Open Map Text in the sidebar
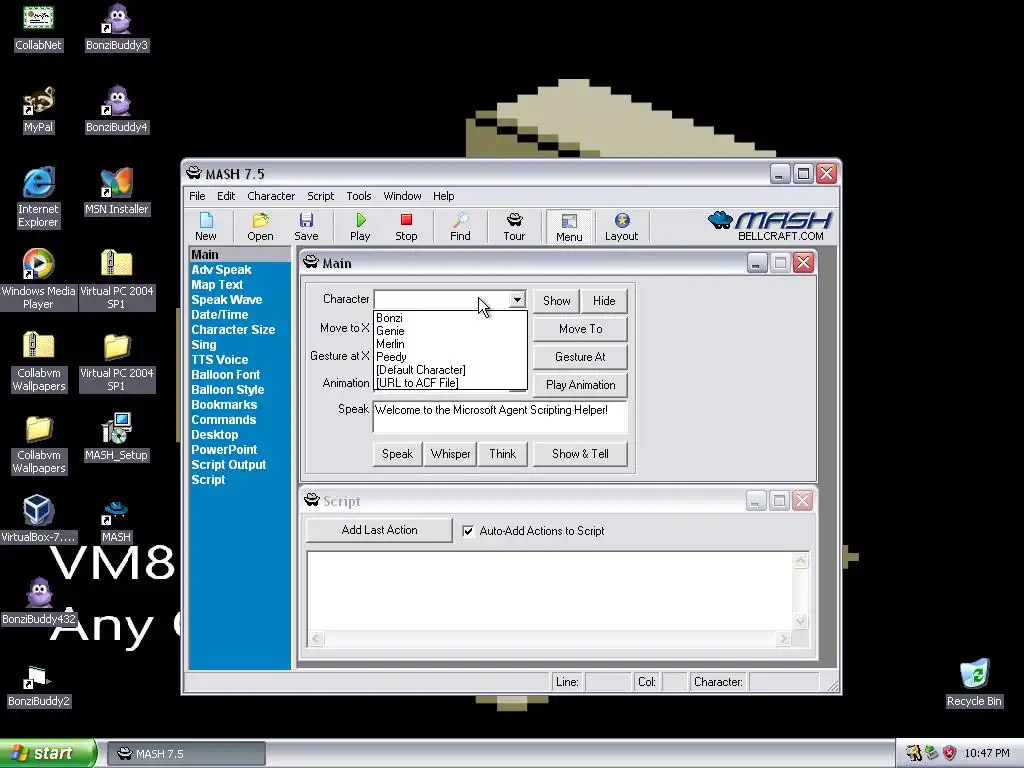This screenshot has width=1024, height=768. click(x=217, y=285)
